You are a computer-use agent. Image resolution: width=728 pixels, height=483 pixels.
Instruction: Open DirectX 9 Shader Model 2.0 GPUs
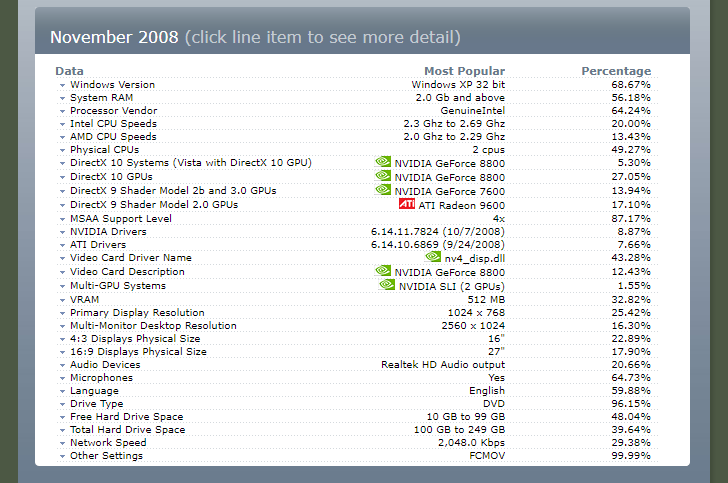coord(154,204)
